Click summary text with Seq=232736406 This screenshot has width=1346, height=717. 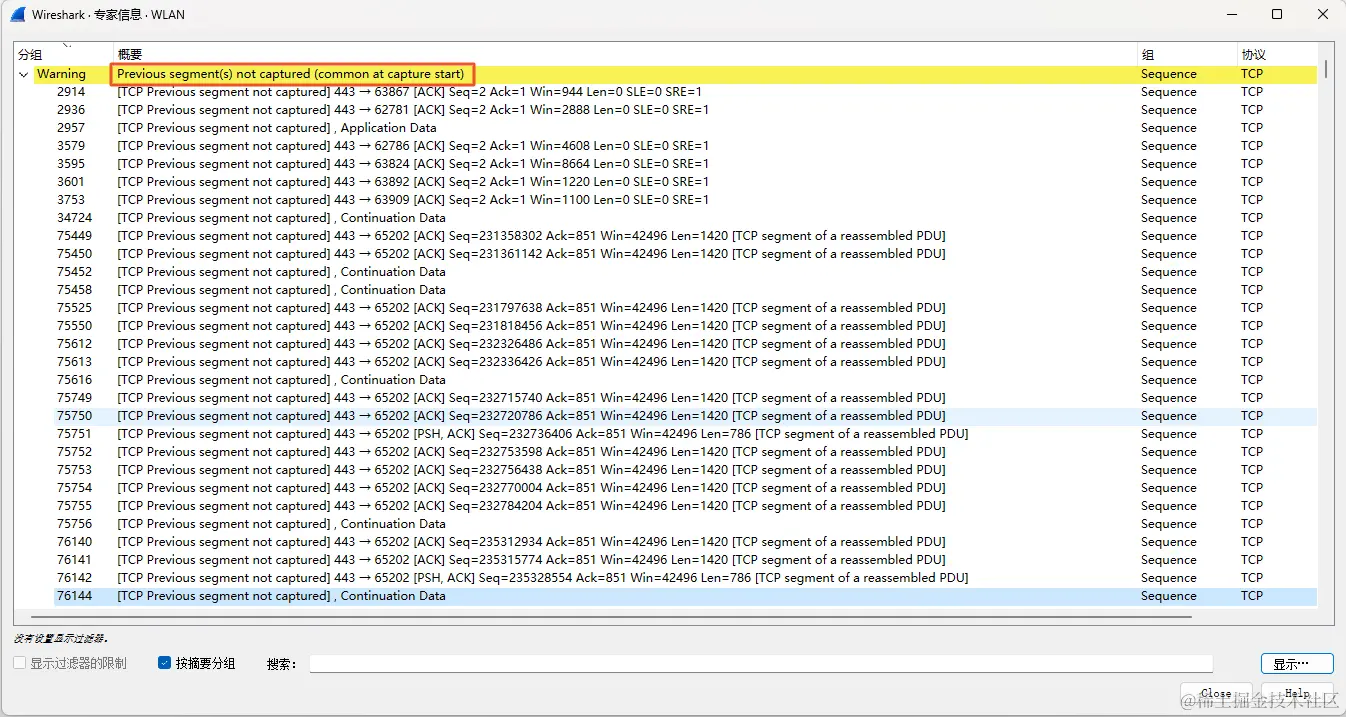542,434
